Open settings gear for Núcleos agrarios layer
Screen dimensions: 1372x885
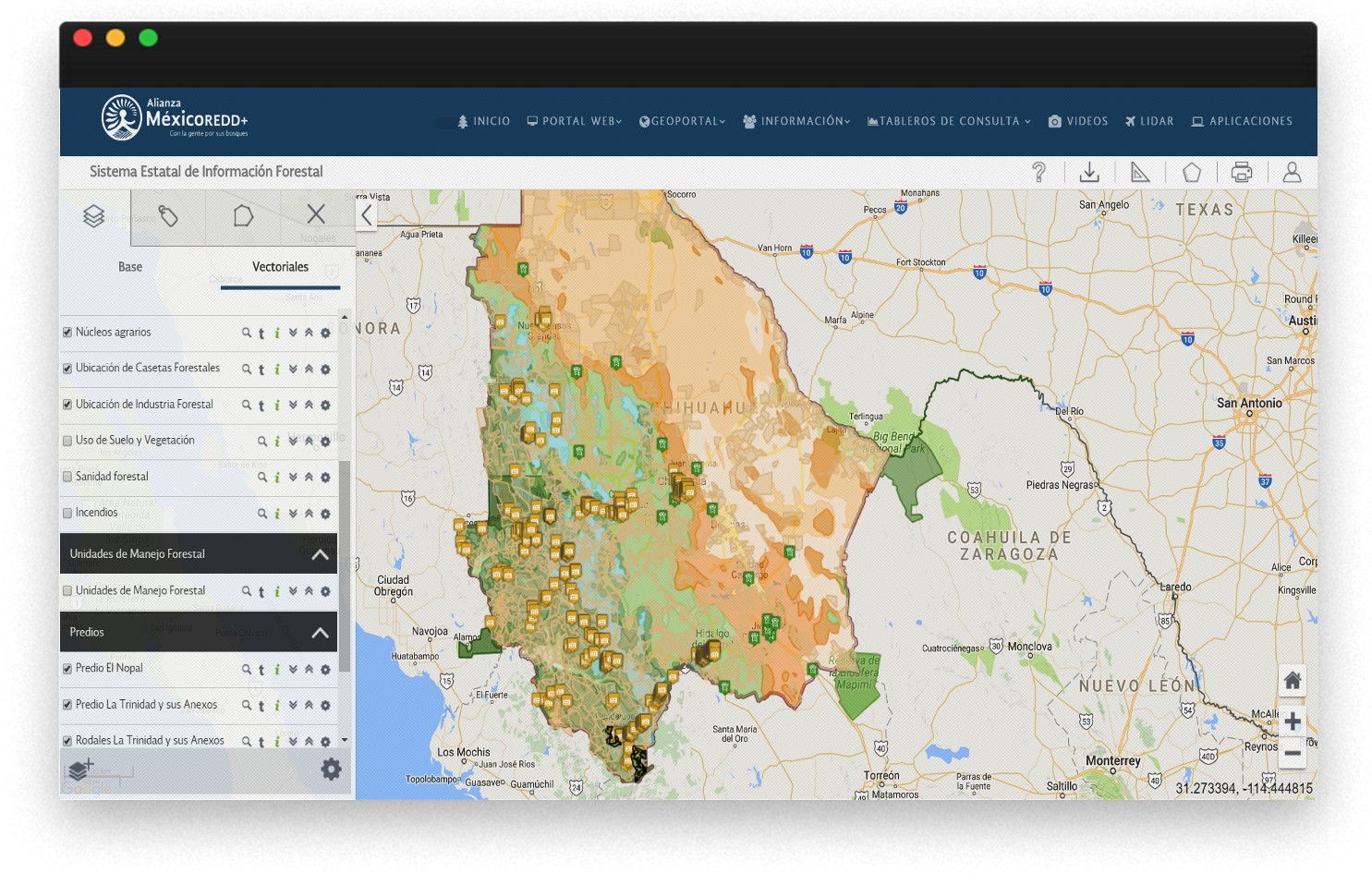click(325, 333)
